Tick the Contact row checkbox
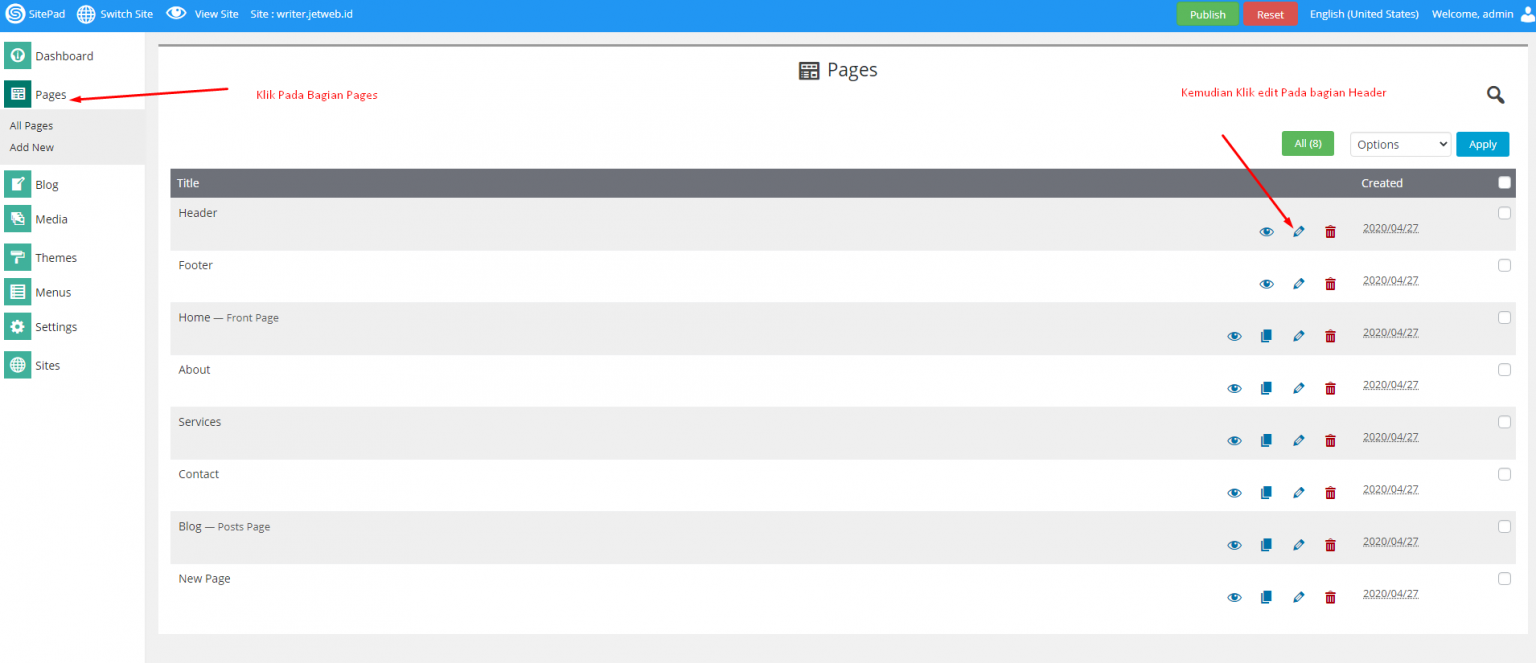The width and height of the screenshot is (1536, 663). [1504, 474]
